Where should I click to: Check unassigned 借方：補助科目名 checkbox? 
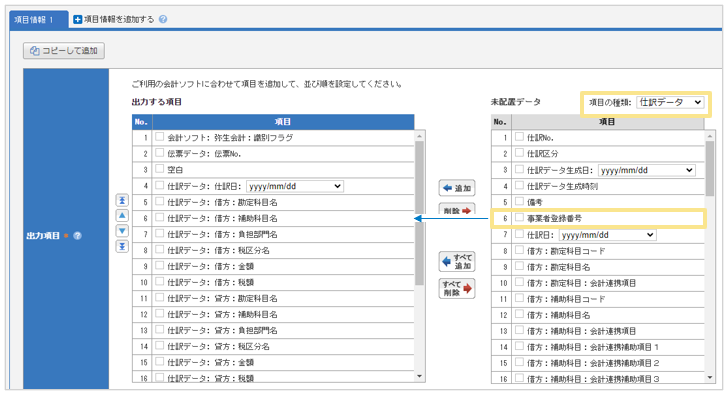click(519, 314)
